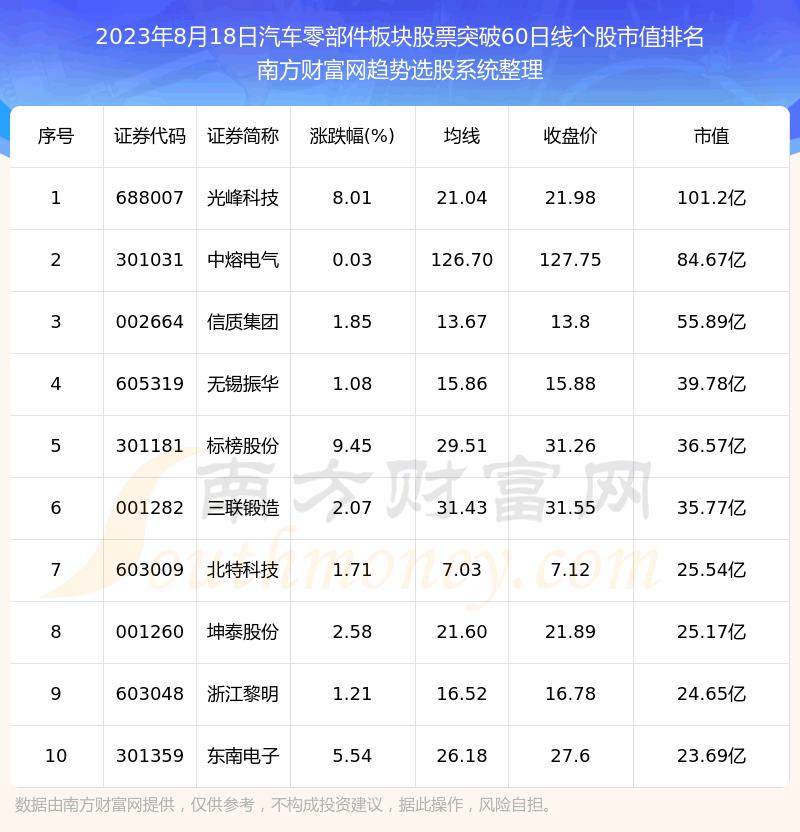Click moving average 126.70

[x=462, y=260]
